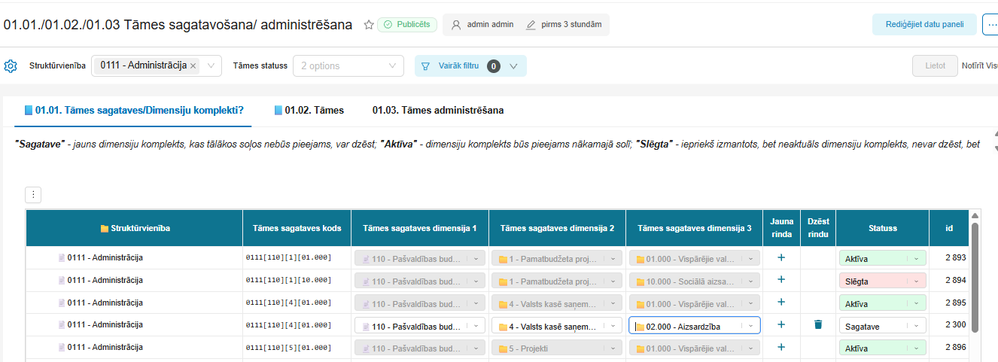998x362 pixels.
Task: Select code cell 0111[110][1][10.000]
Action: 288,281
